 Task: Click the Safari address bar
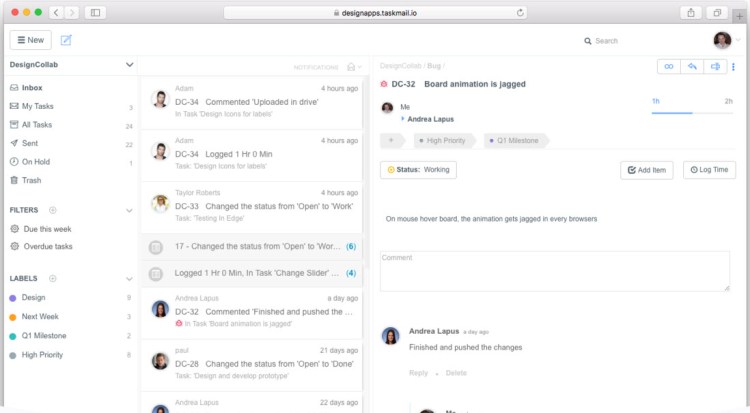(x=375, y=13)
